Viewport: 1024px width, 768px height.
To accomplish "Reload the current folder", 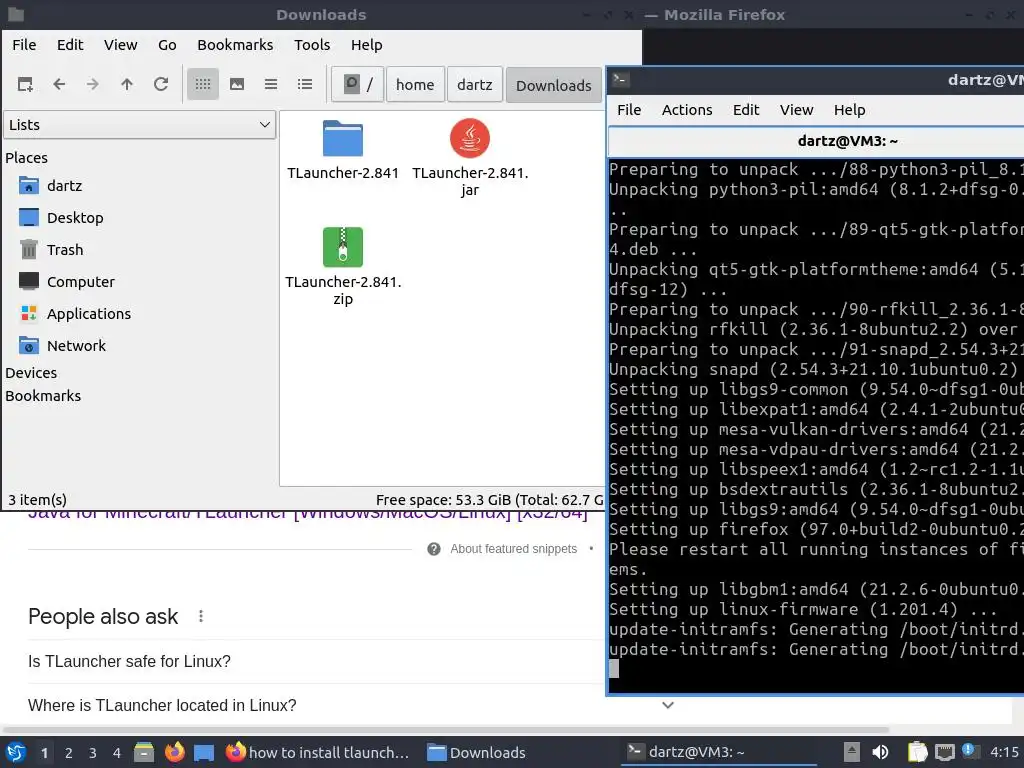I will click(x=161, y=84).
